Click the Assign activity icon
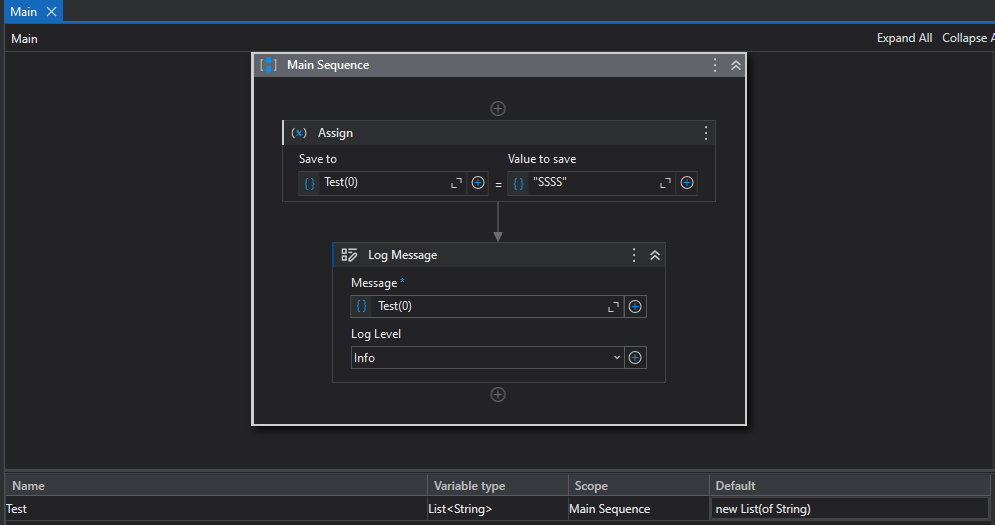This screenshot has width=995, height=525. click(x=299, y=133)
